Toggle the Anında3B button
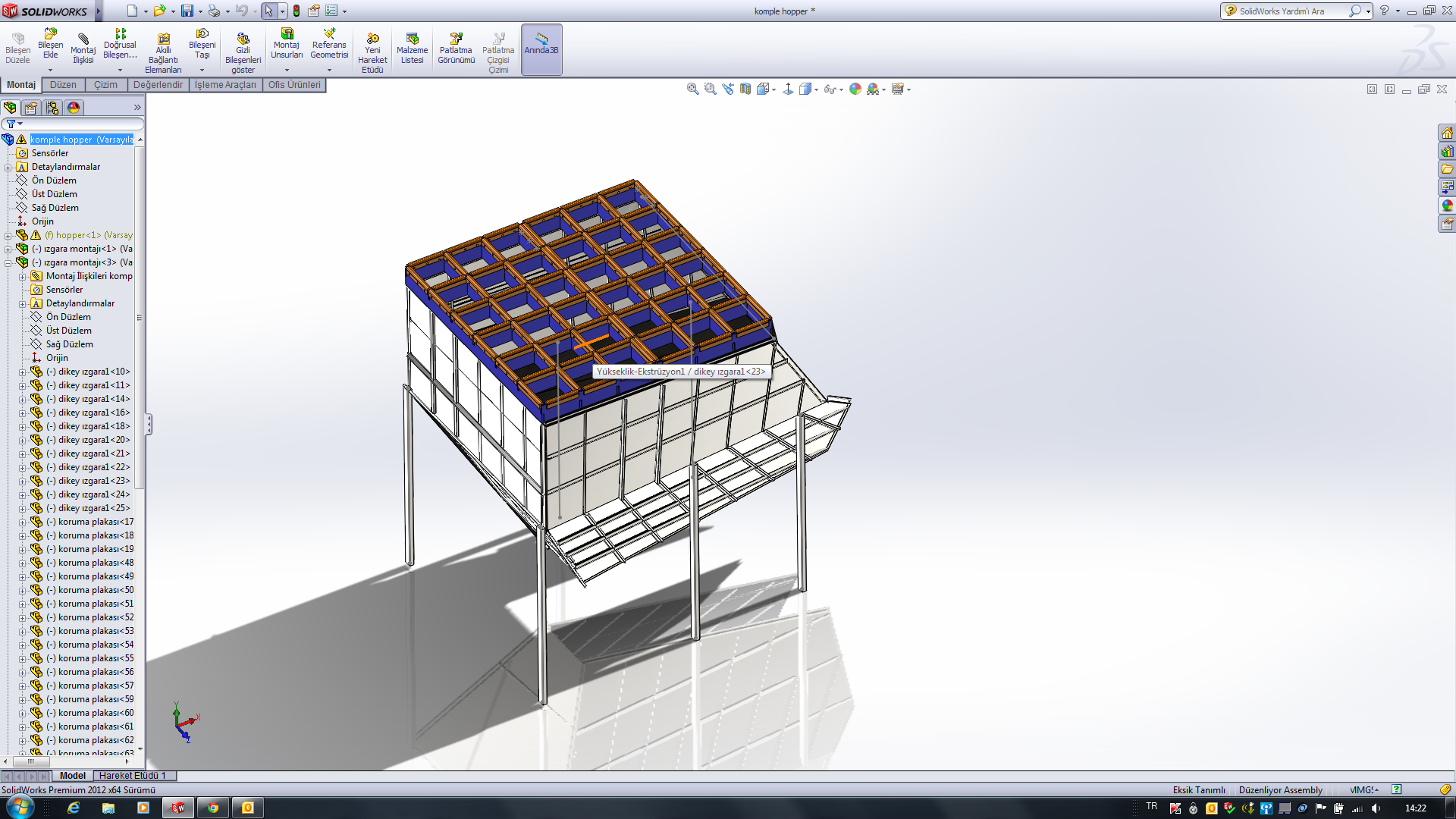This screenshot has height=819, width=1456. 541,49
